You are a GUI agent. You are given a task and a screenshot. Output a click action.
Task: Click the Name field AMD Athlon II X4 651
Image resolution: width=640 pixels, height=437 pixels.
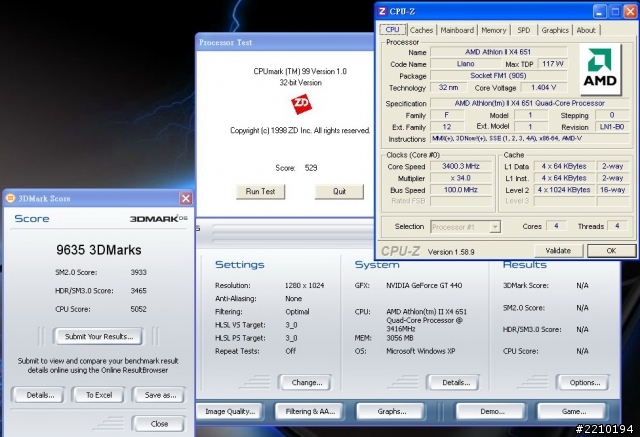coord(498,52)
